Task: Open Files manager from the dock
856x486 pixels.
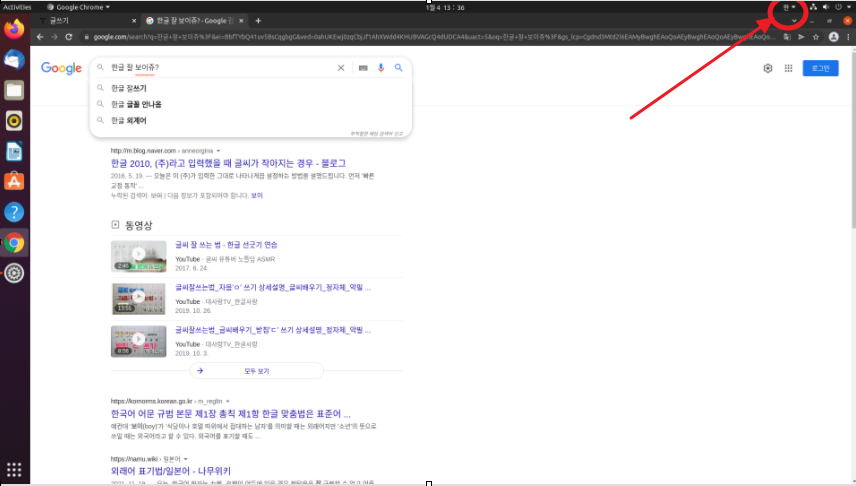Action: 14,90
